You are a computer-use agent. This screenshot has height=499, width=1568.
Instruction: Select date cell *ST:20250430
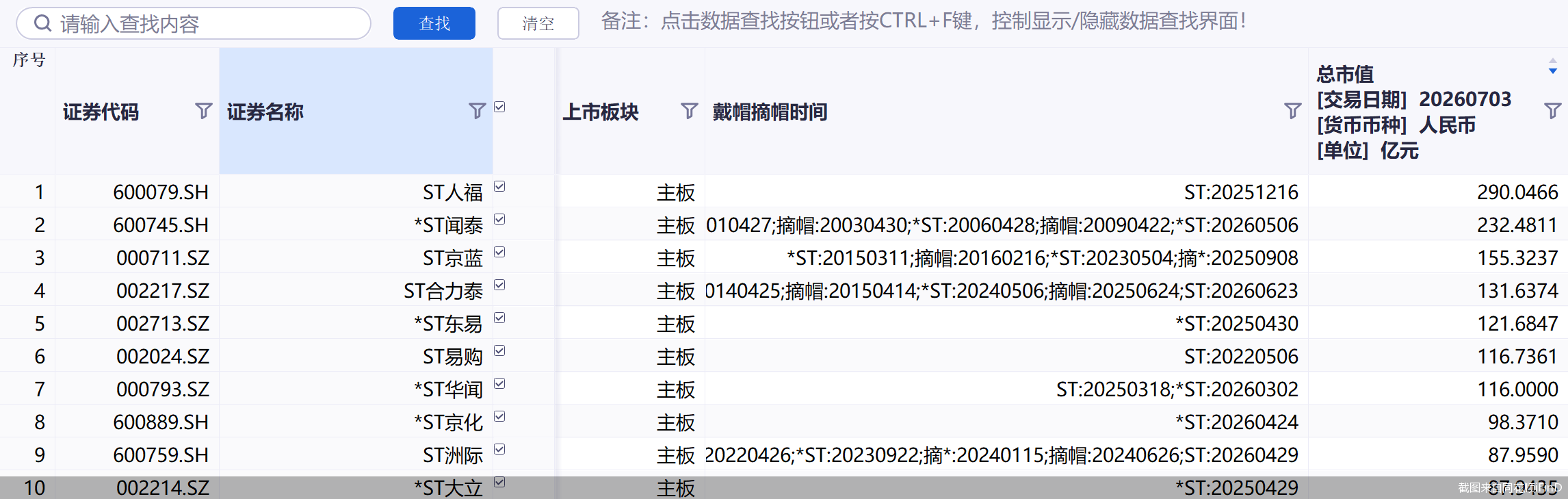click(1006, 323)
